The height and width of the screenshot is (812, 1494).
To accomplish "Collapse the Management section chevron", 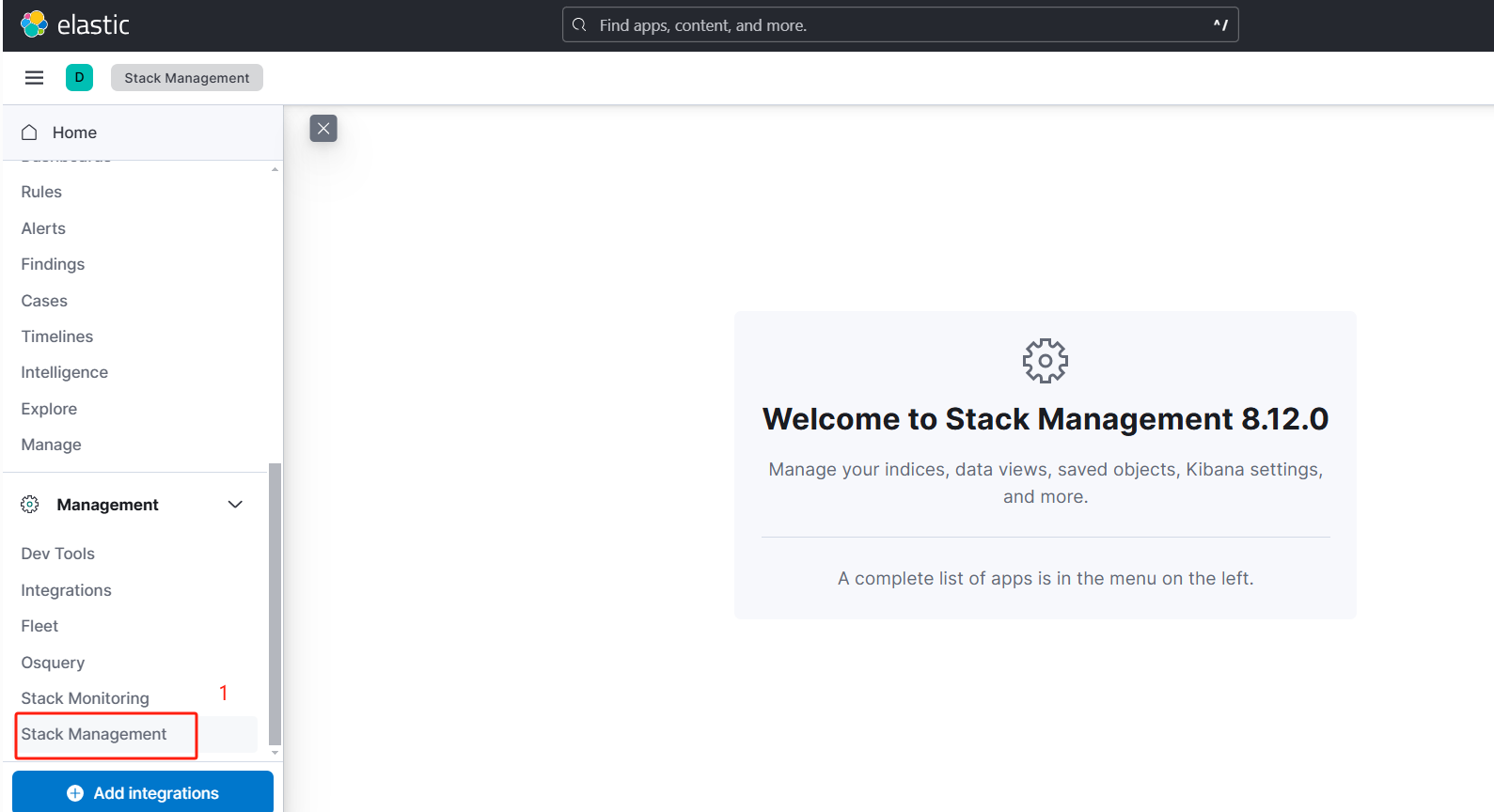I will 235,505.
